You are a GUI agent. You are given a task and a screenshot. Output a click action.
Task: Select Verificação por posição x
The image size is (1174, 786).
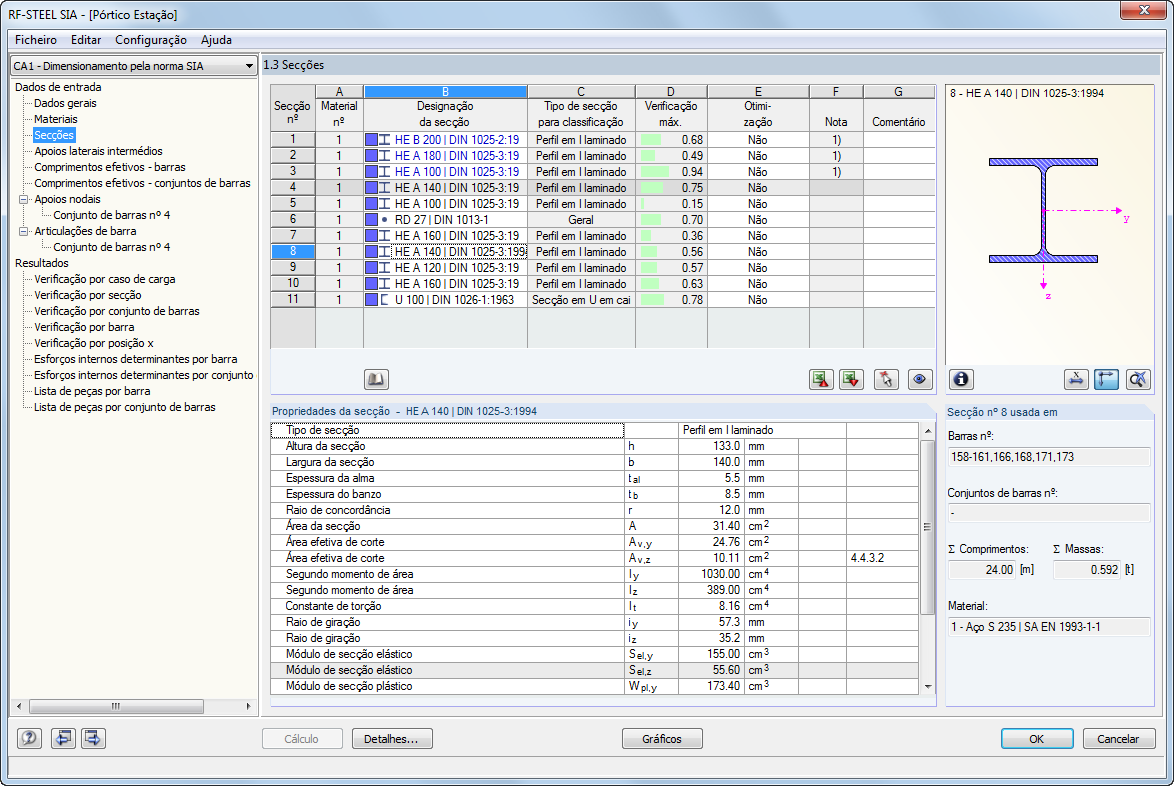click(x=94, y=343)
